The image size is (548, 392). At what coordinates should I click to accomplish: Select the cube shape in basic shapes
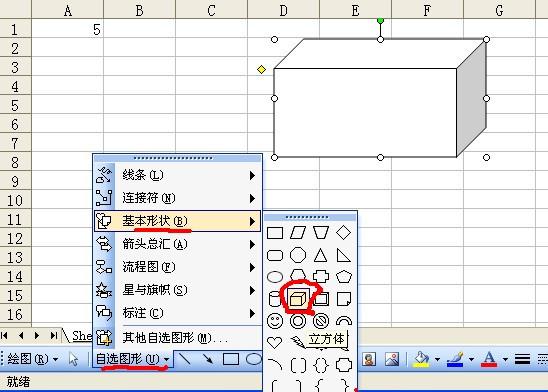click(297, 299)
